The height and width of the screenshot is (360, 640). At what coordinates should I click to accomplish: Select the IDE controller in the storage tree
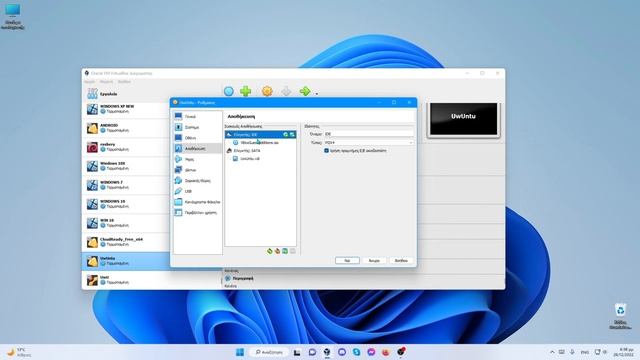click(x=260, y=134)
